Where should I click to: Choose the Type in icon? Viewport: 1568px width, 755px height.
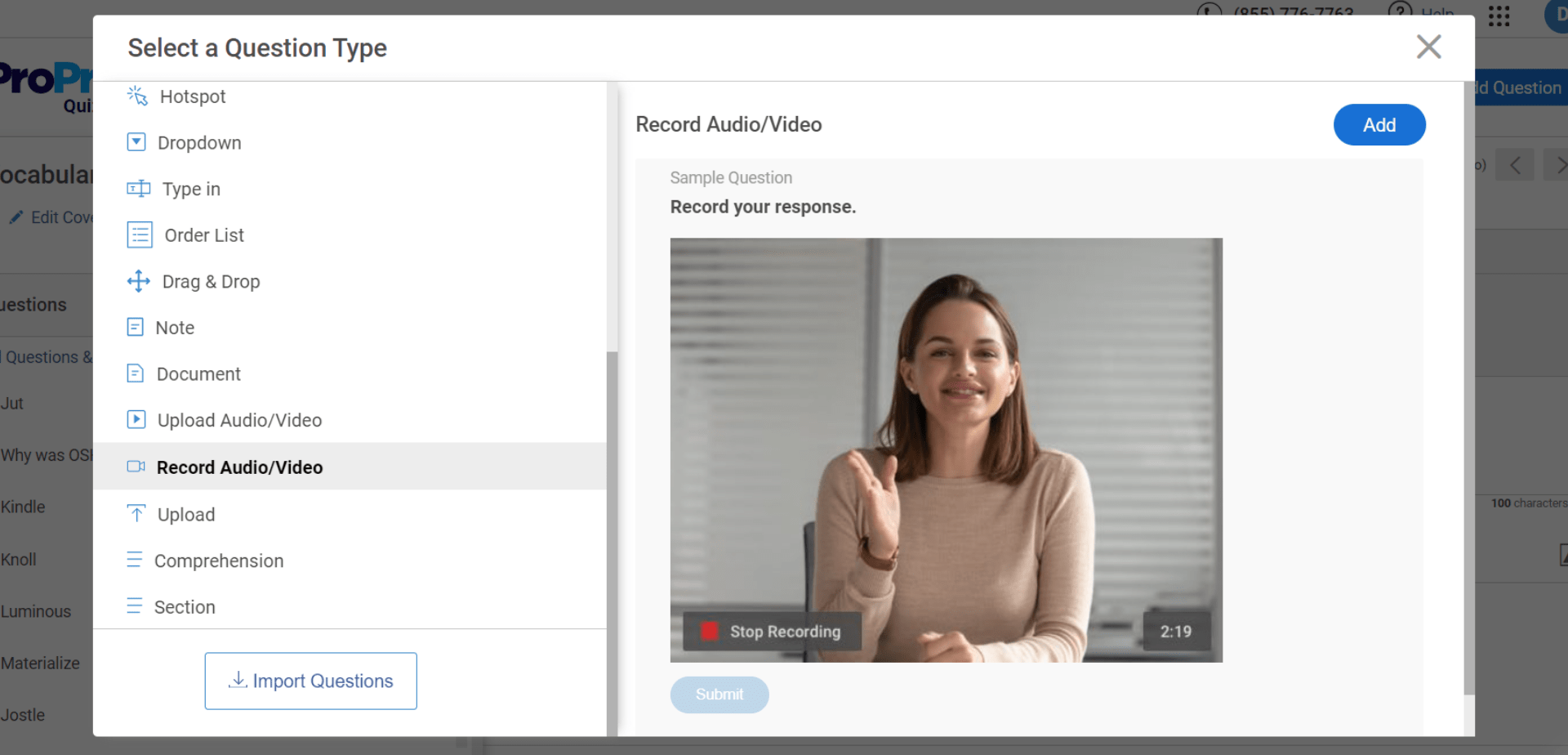(x=138, y=189)
